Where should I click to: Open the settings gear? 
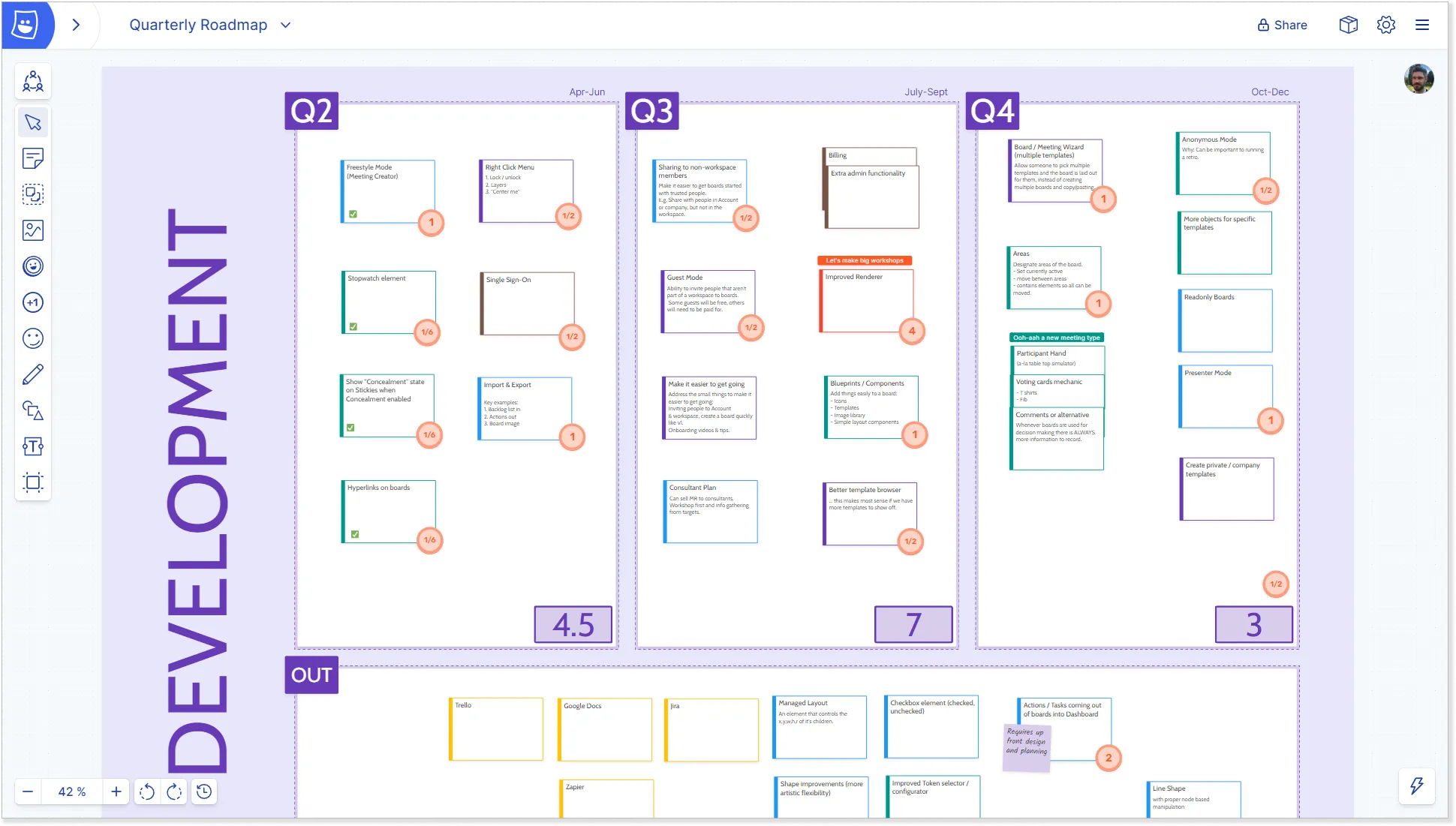[1386, 25]
